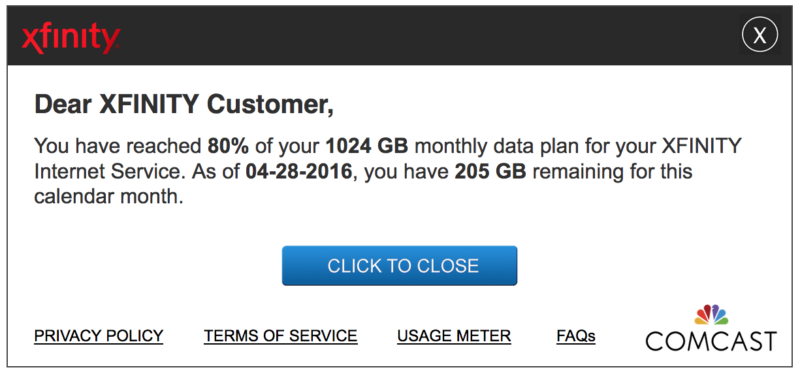800x374 pixels.
Task: Open the TERMS OF SERVICE link
Action: (281, 336)
